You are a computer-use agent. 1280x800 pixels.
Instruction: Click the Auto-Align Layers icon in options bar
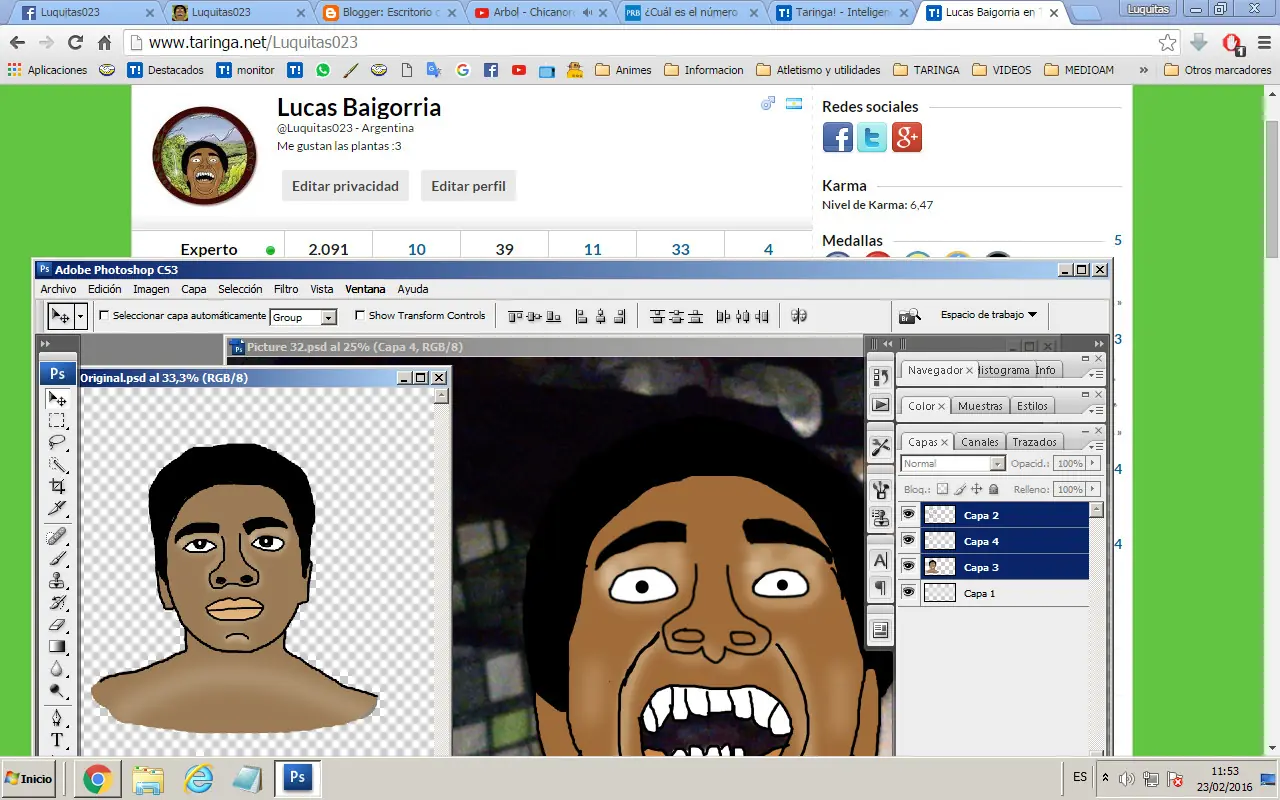[x=798, y=316]
